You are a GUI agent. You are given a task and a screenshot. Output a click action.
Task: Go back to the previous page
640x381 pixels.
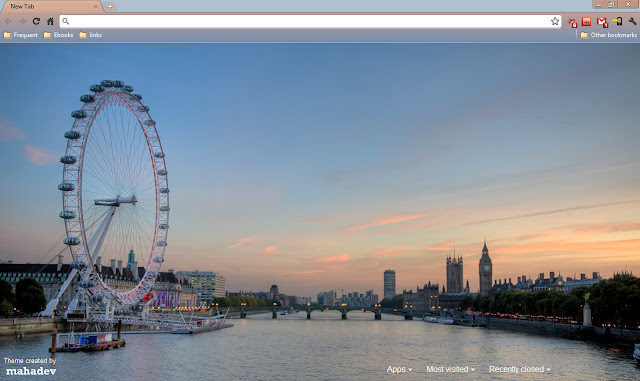pyautogui.click(x=8, y=21)
